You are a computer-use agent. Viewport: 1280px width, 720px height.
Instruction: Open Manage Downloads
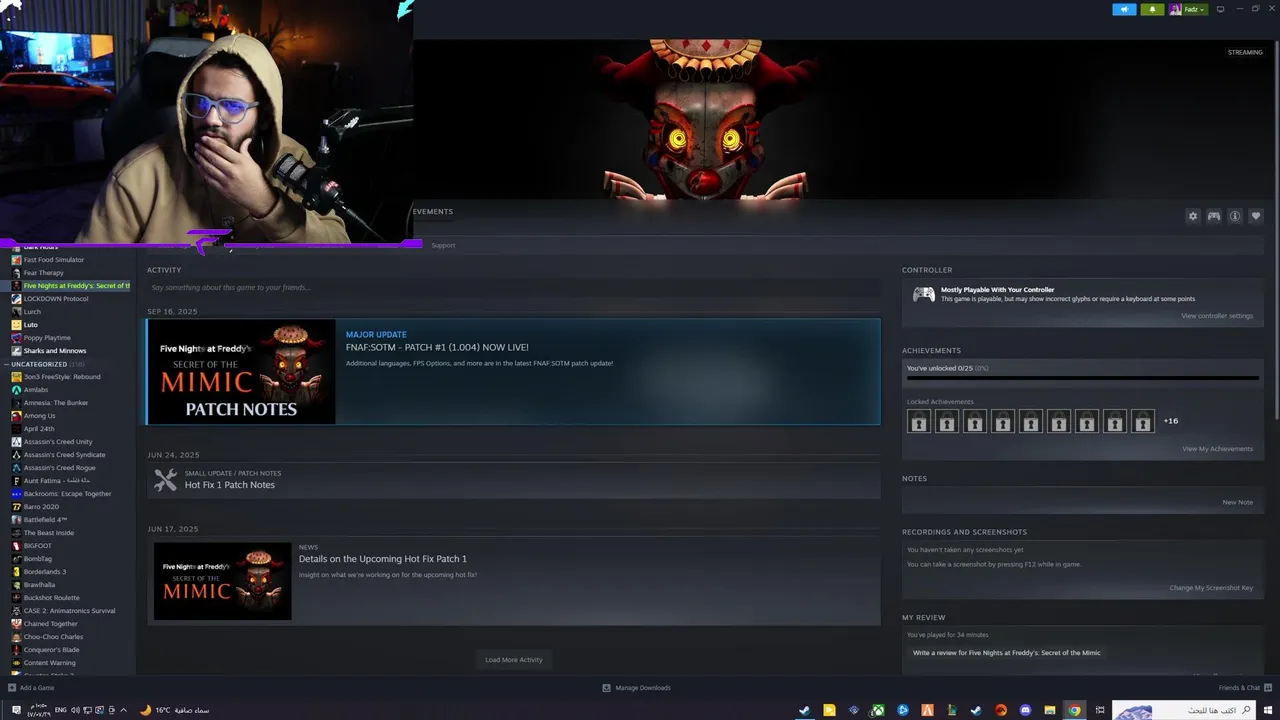pos(636,688)
